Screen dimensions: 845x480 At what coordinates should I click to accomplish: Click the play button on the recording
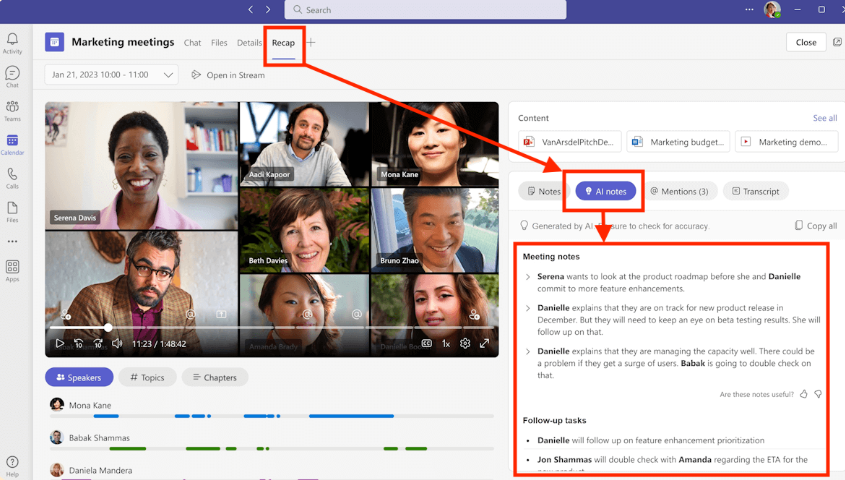[60, 343]
